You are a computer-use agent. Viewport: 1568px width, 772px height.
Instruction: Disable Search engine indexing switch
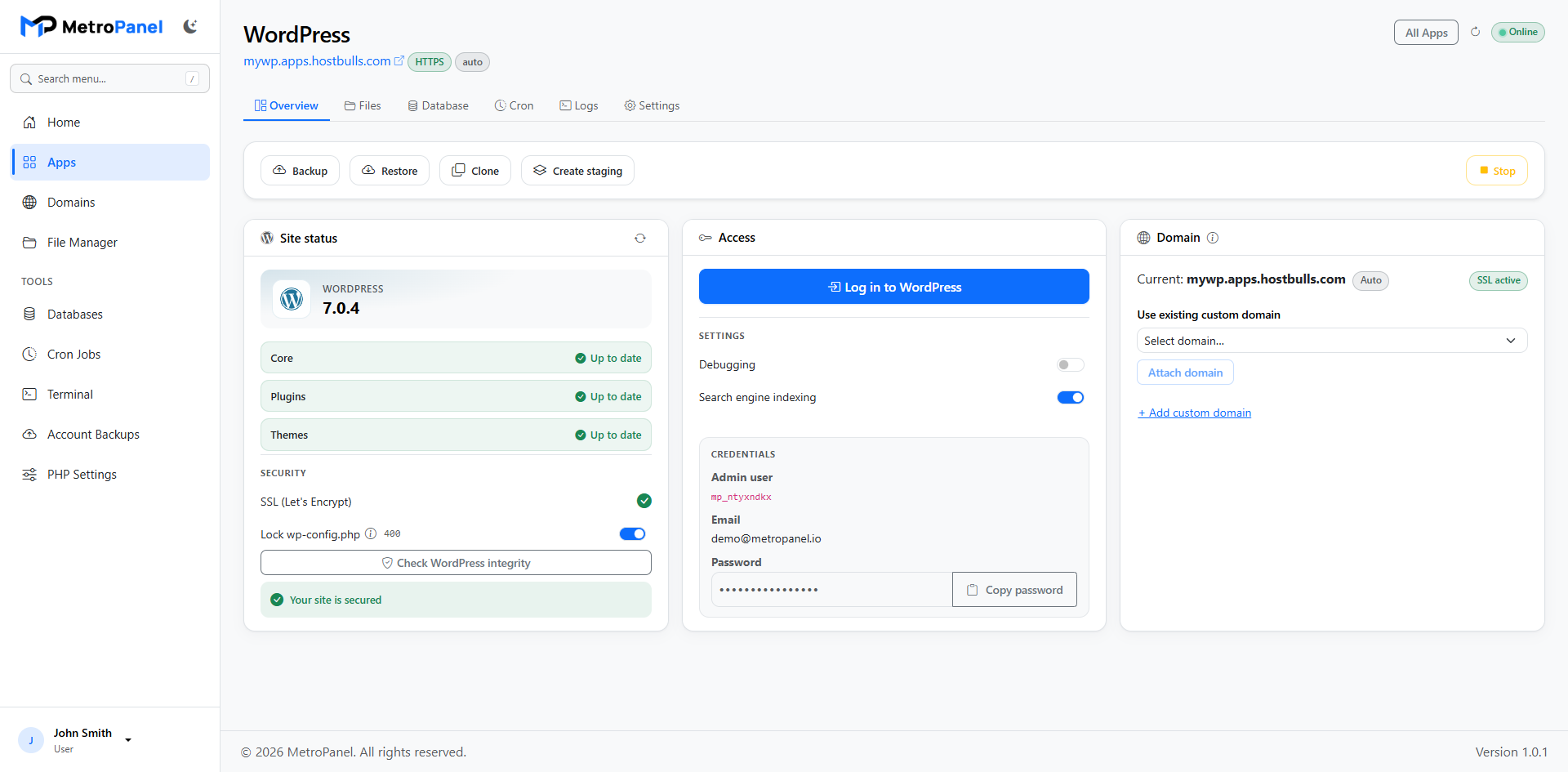(1070, 398)
